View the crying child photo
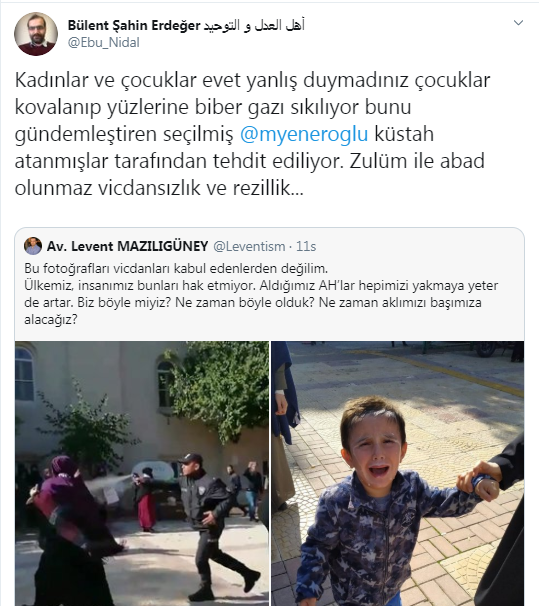 click(398, 473)
